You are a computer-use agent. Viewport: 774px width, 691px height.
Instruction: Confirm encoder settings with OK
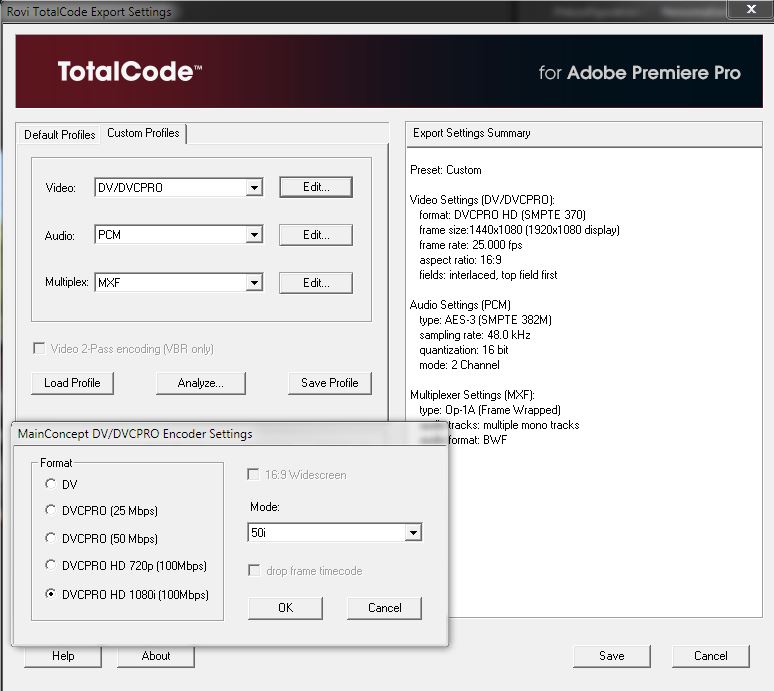coord(285,608)
